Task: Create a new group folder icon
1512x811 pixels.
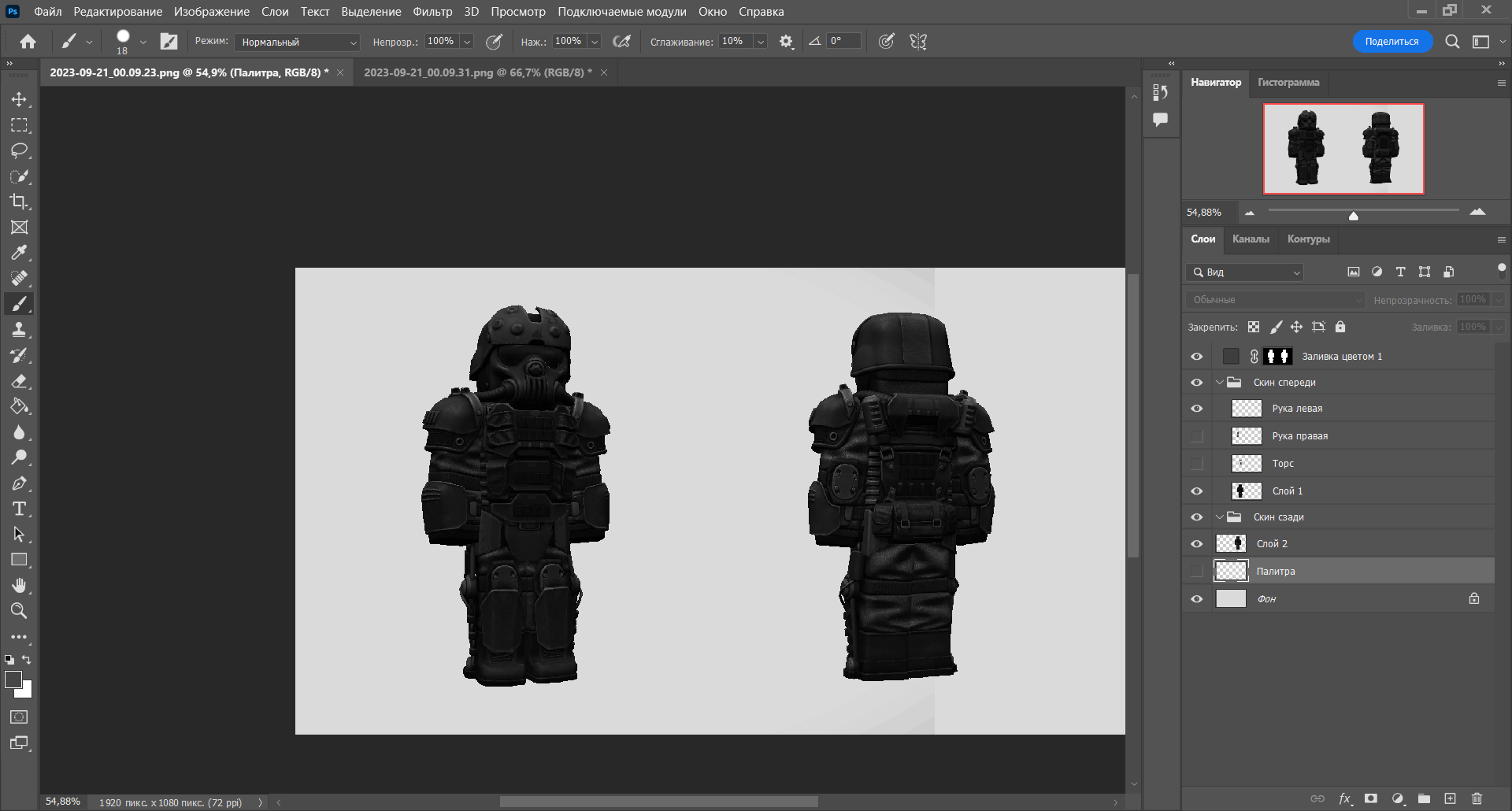Action: coord(1424,798)
